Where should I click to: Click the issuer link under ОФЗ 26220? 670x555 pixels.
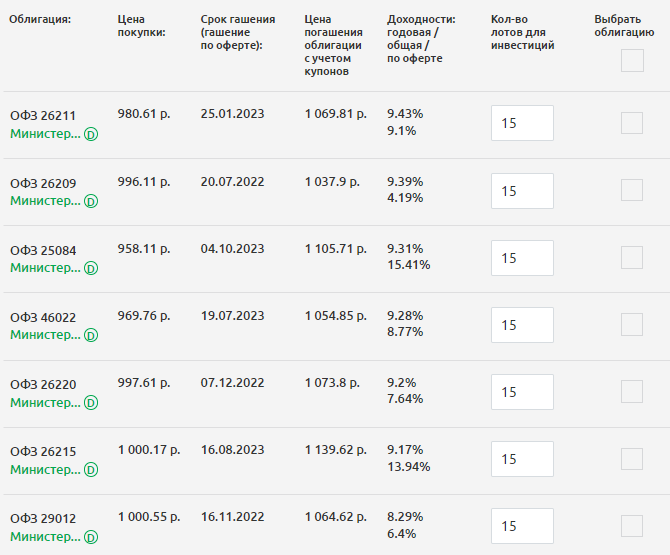(x=45, y=402)
